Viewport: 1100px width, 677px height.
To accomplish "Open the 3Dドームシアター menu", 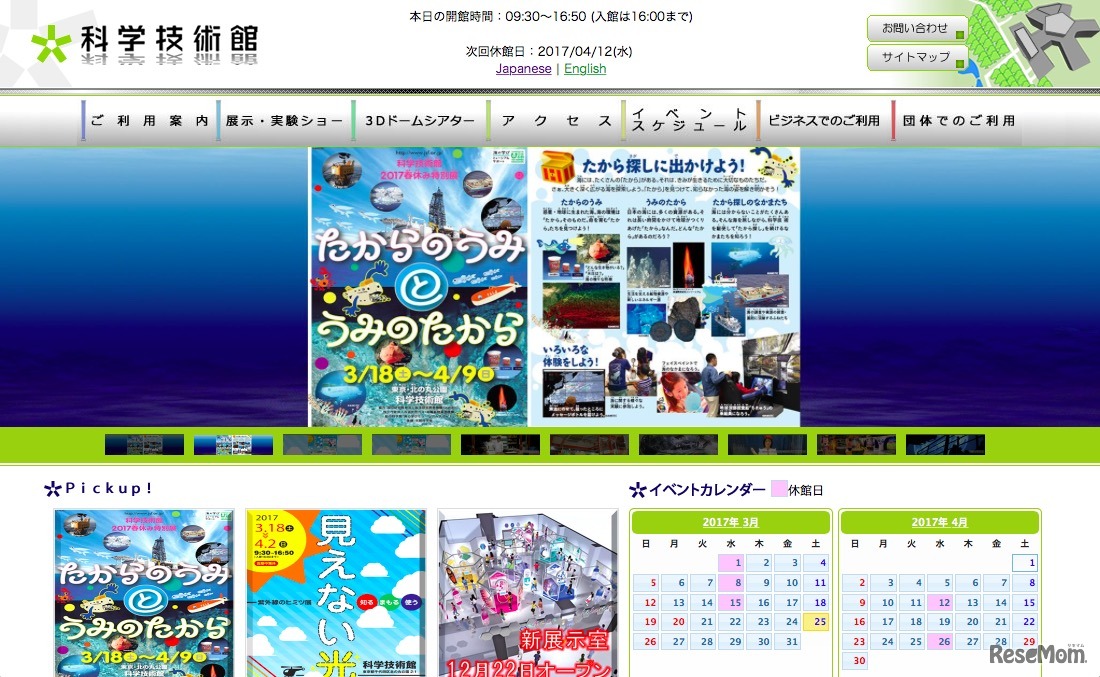I will tap(419, 121).
